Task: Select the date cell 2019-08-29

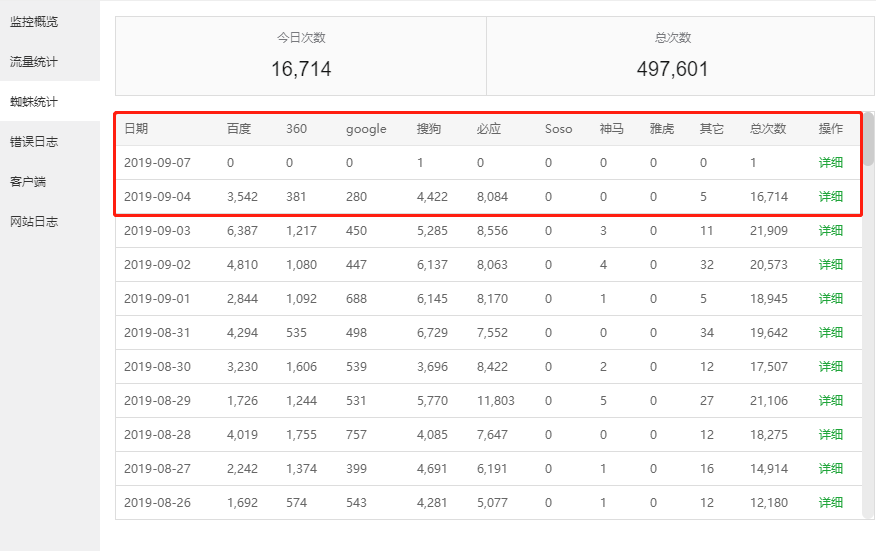Action: pos(157,401)
